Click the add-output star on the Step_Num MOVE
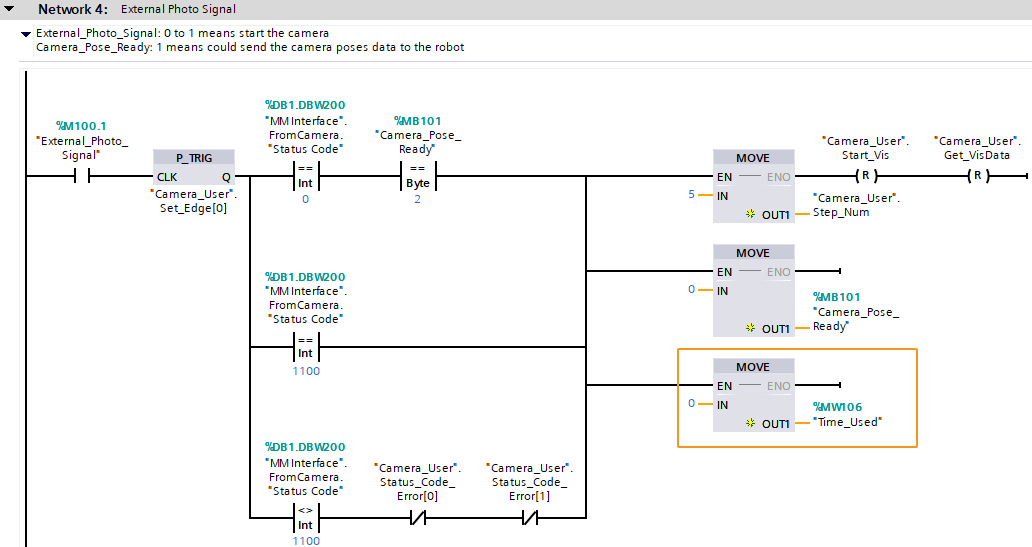Viewport: 1032px width, 547px height. [x=750, y=215]
